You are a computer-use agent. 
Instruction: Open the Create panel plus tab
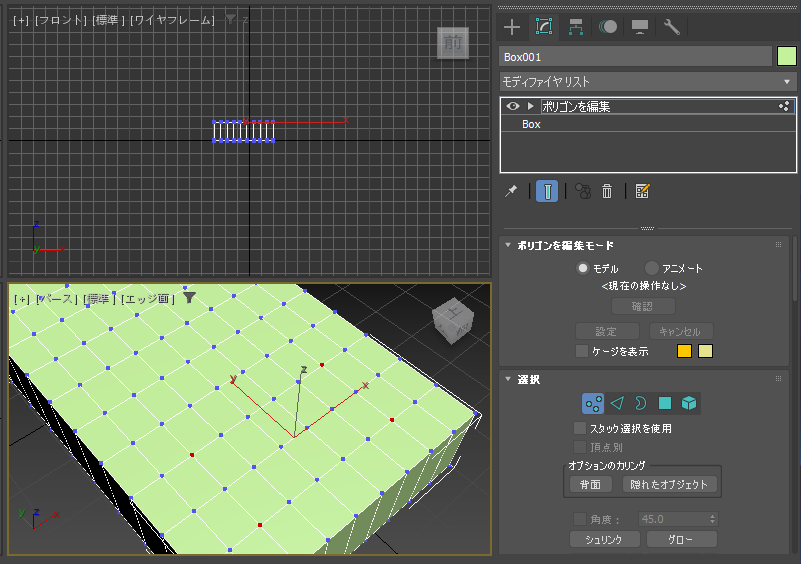[x=512, y=27]
